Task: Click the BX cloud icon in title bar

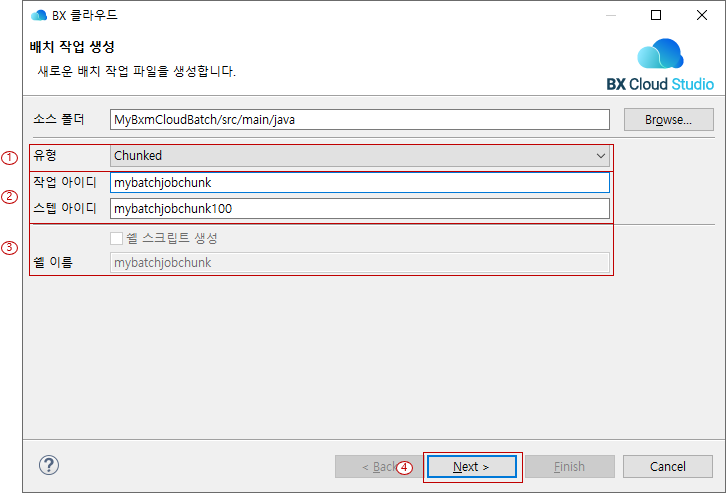Action: 39,15
